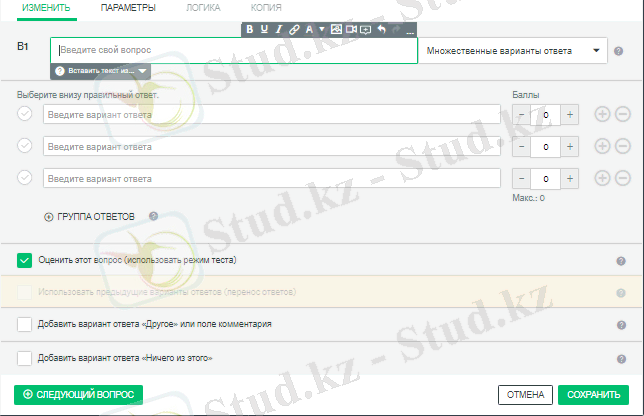Toggle the disabled 'Использовать предыдущие варианты' checkbox

pos(25,292)
